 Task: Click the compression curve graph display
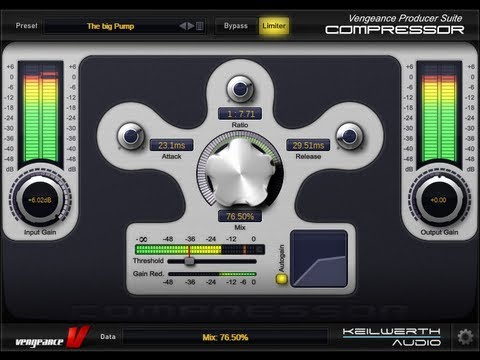319,259
